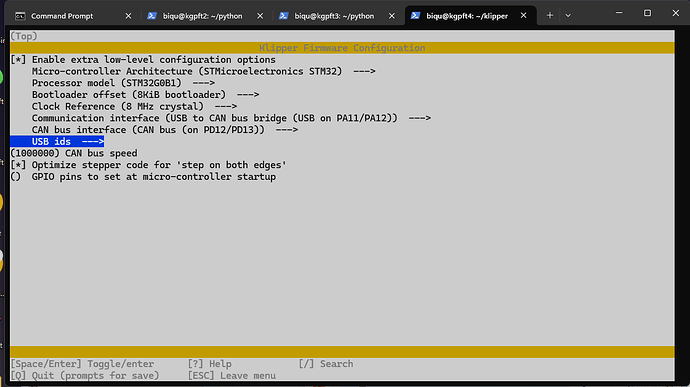Close the biqu@kgpft4 klipper tab
The height and width of the screenshot is (387, 690).
pyautogui.click(x=523, y=15)
